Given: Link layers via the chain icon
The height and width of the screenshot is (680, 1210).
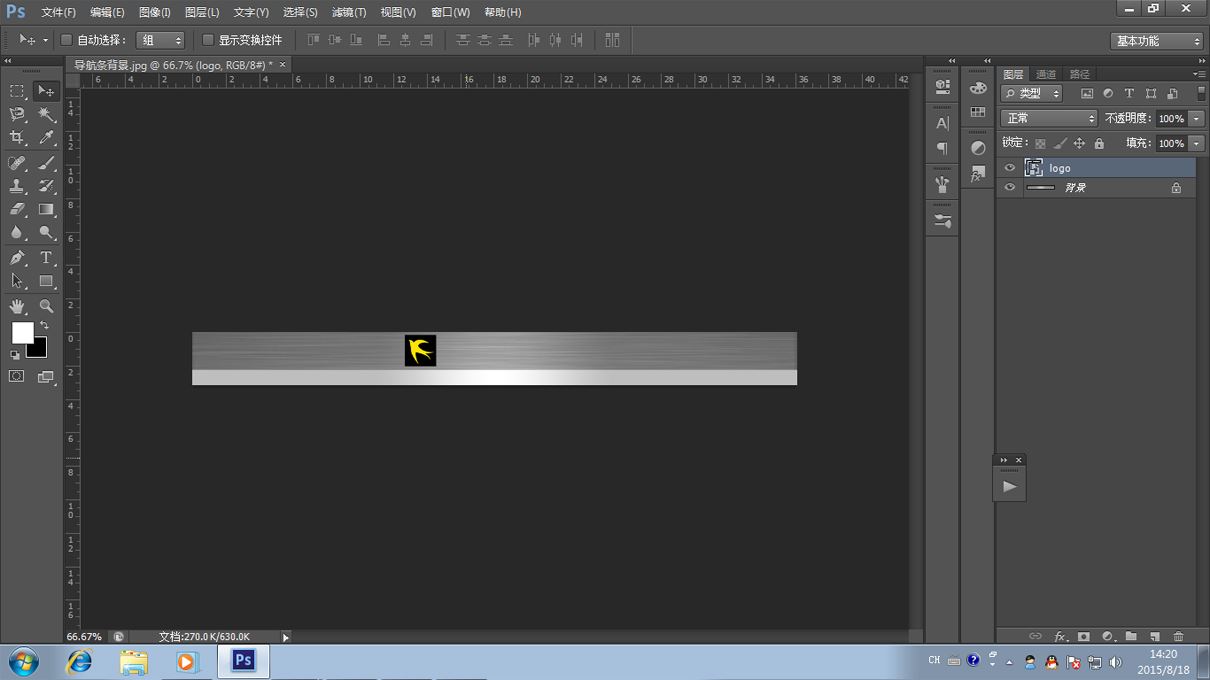Looking at the screenshot, I should 1035,636.
